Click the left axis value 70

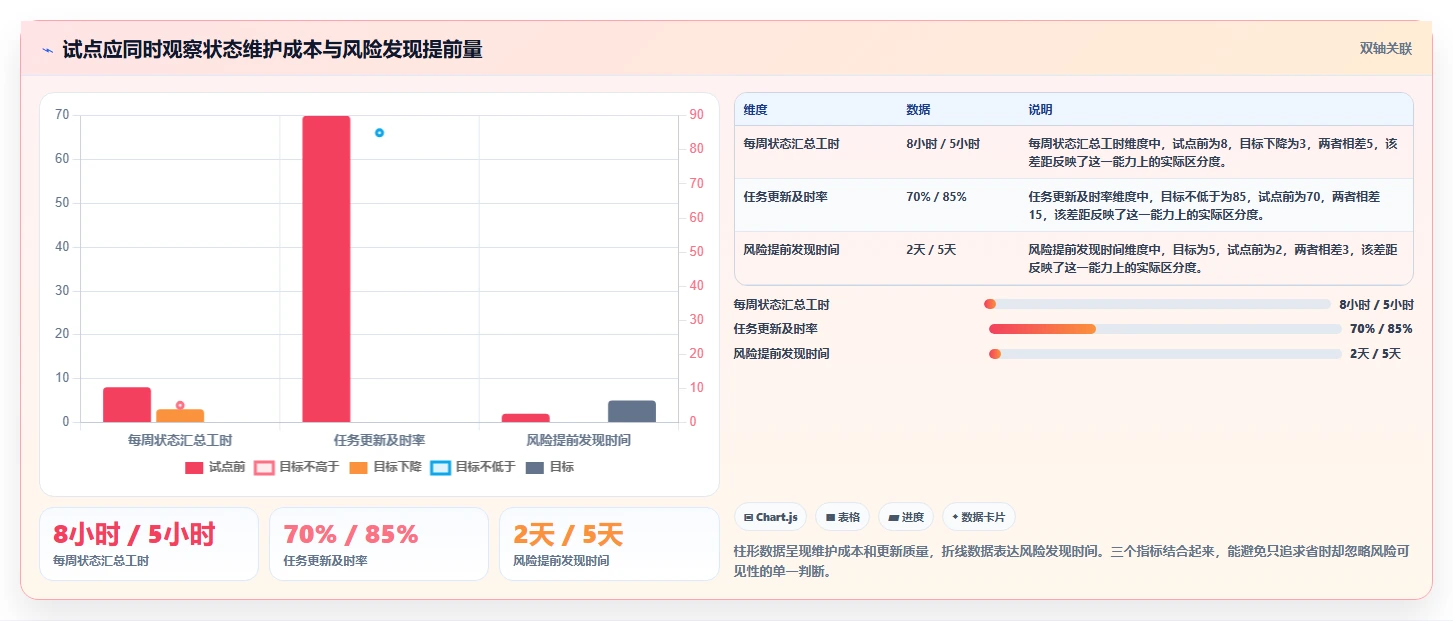click(62, 115)
